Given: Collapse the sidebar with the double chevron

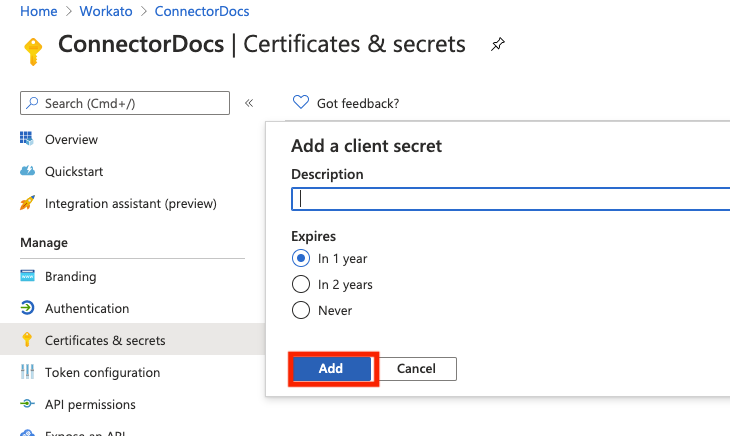Looking at the screenshot, I should point(249,103).
